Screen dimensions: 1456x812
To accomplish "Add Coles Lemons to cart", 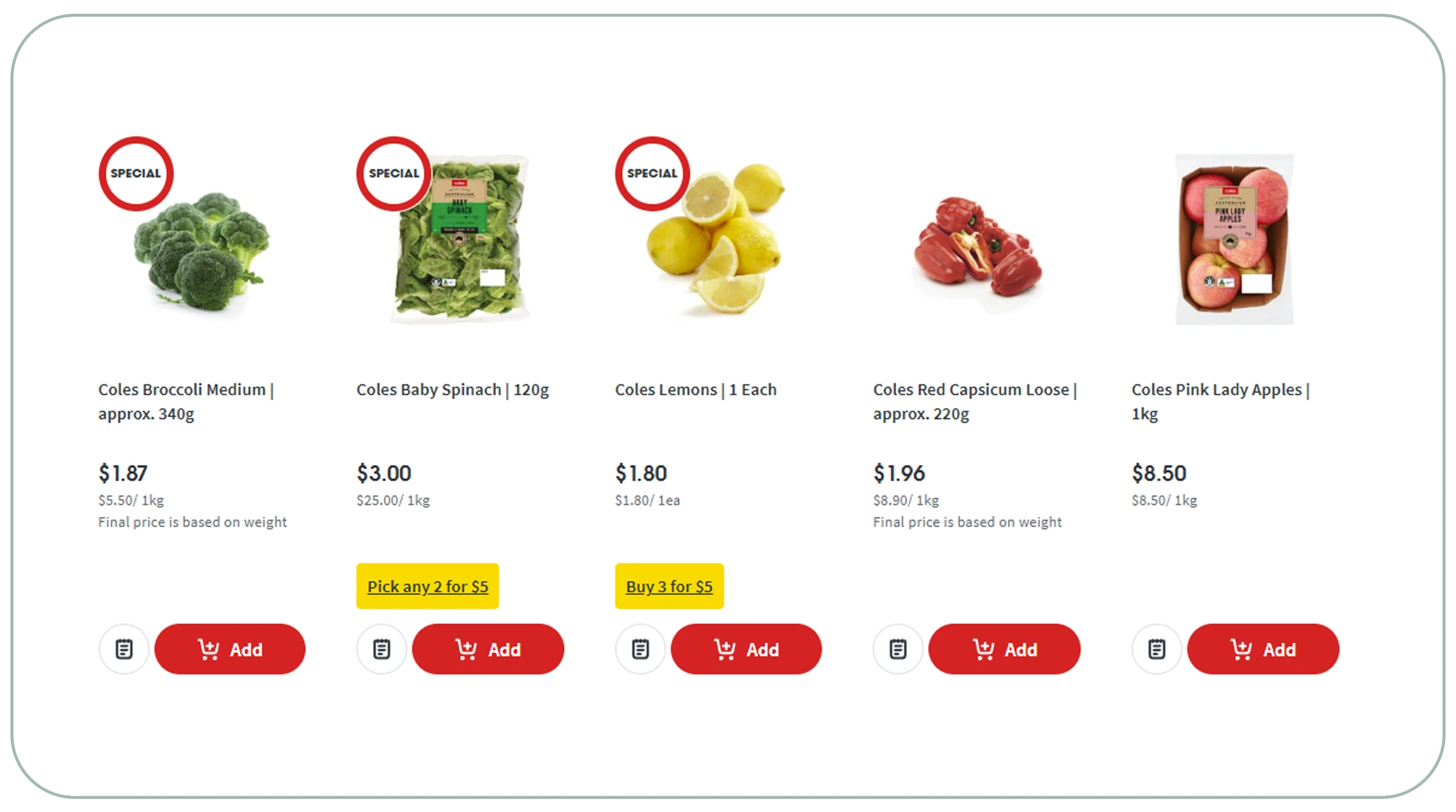I will click(x=746, y=649).
